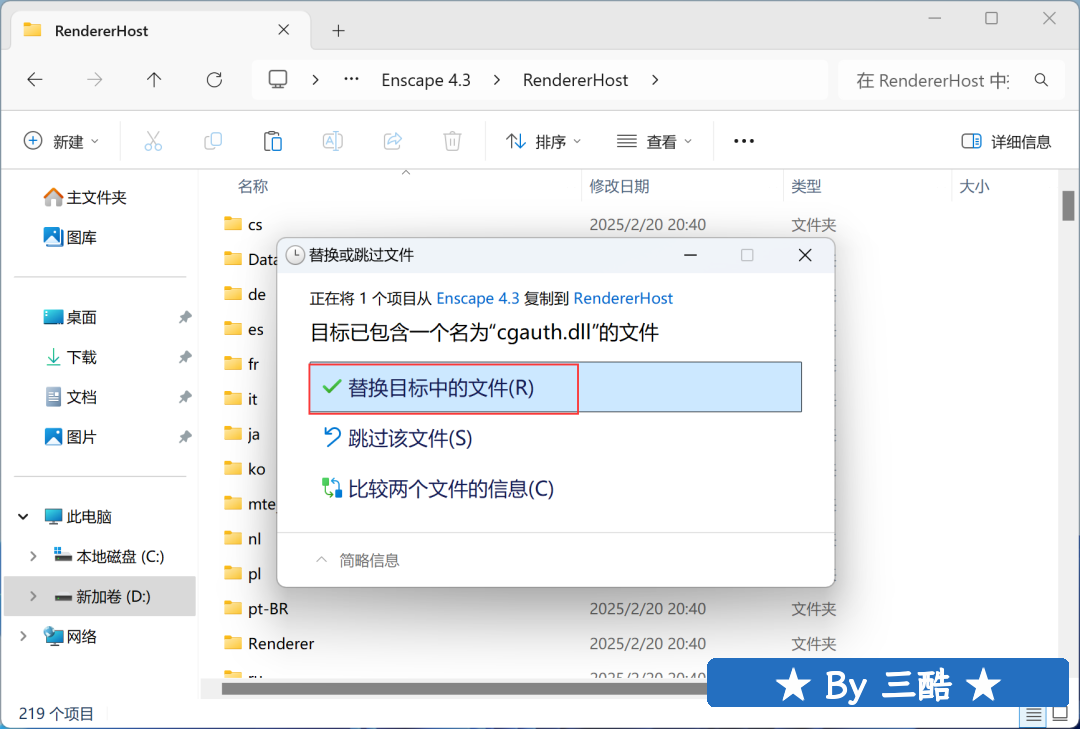Close the RendererHost tab
This screenshot has height=729, width=1080.
point(284,30)
